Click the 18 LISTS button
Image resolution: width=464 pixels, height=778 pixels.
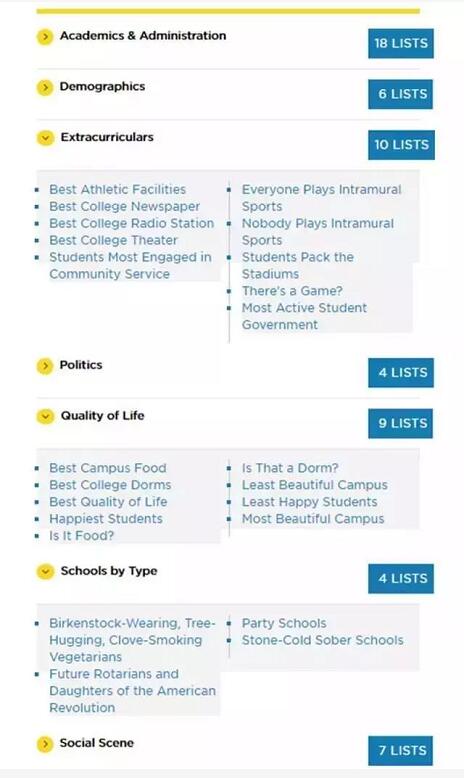(x=400, y=43)
